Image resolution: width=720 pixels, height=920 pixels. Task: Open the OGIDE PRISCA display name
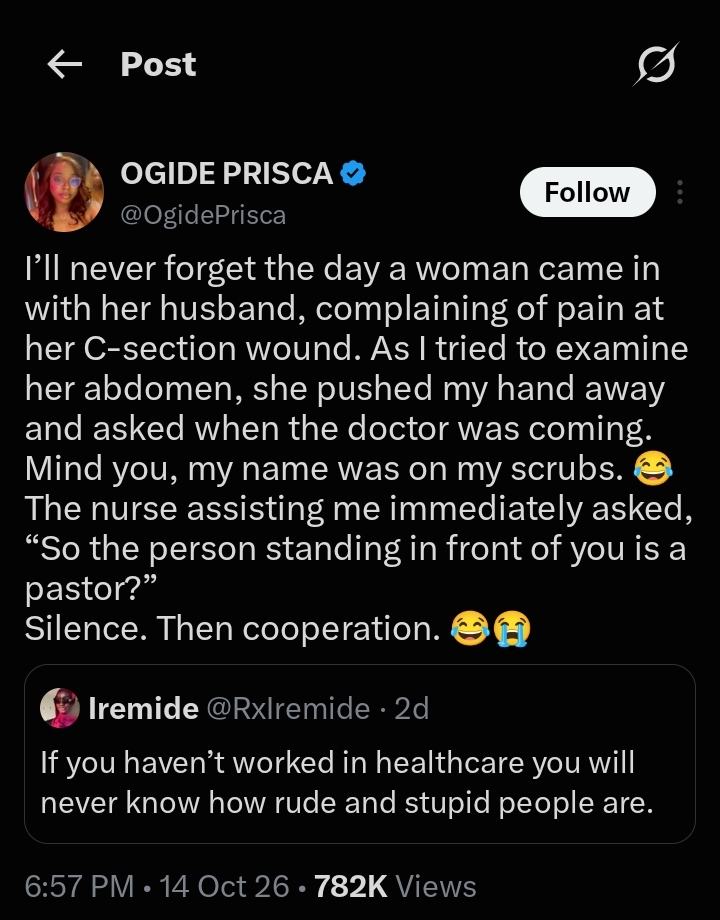[x=227, y=173]
